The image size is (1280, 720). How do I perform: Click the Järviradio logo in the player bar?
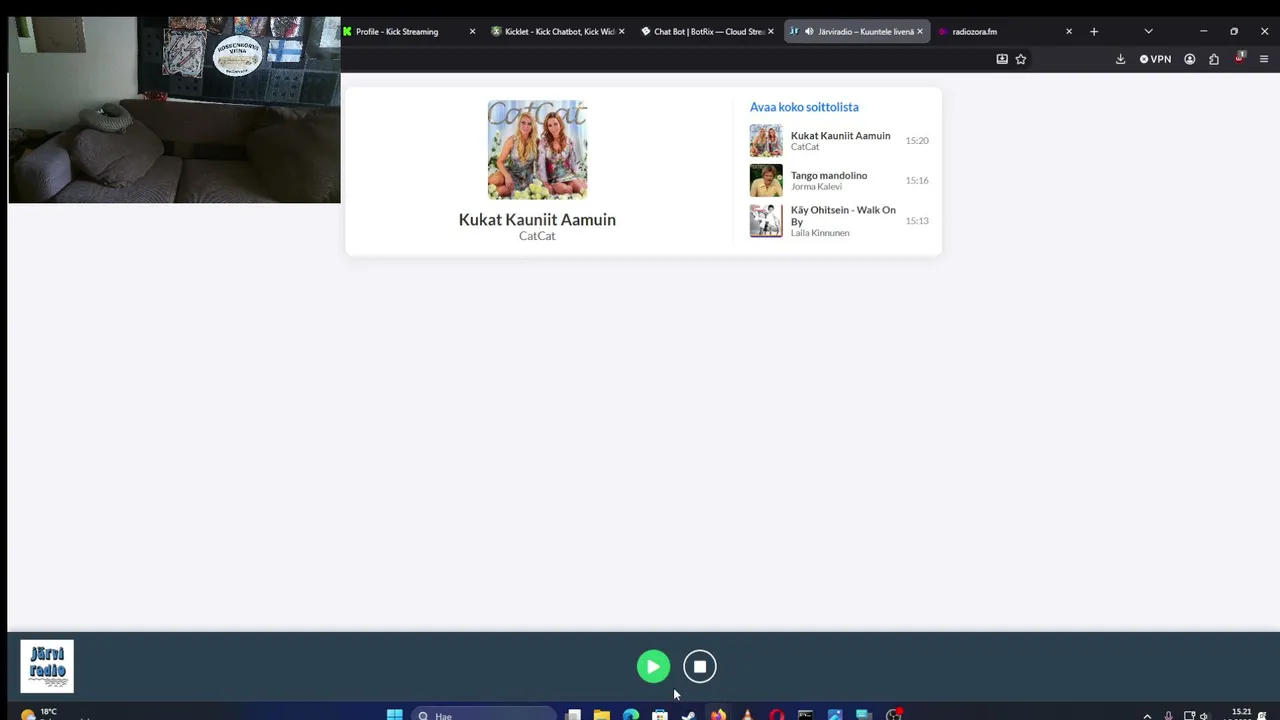(x=47, y=666)
